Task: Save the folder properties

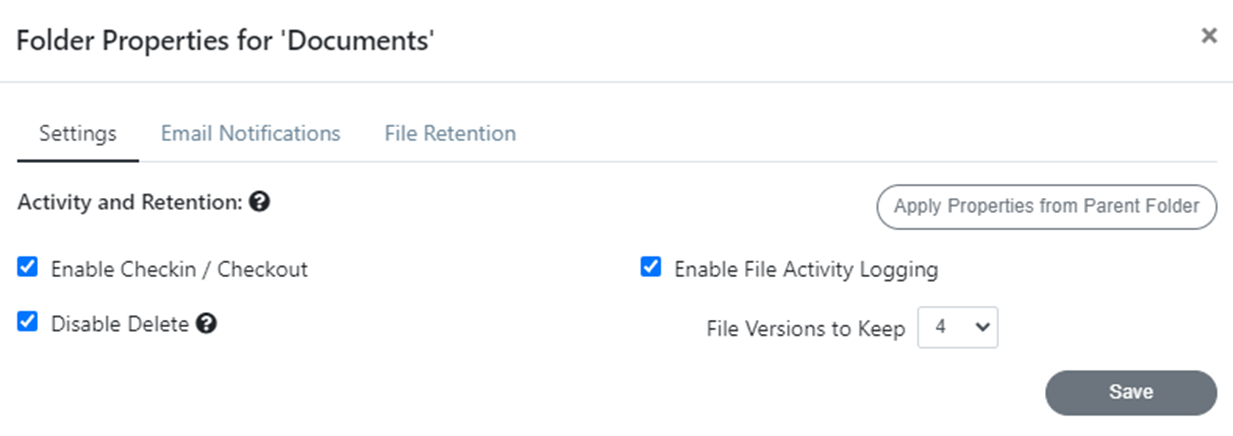Action: click(1131, 392)
